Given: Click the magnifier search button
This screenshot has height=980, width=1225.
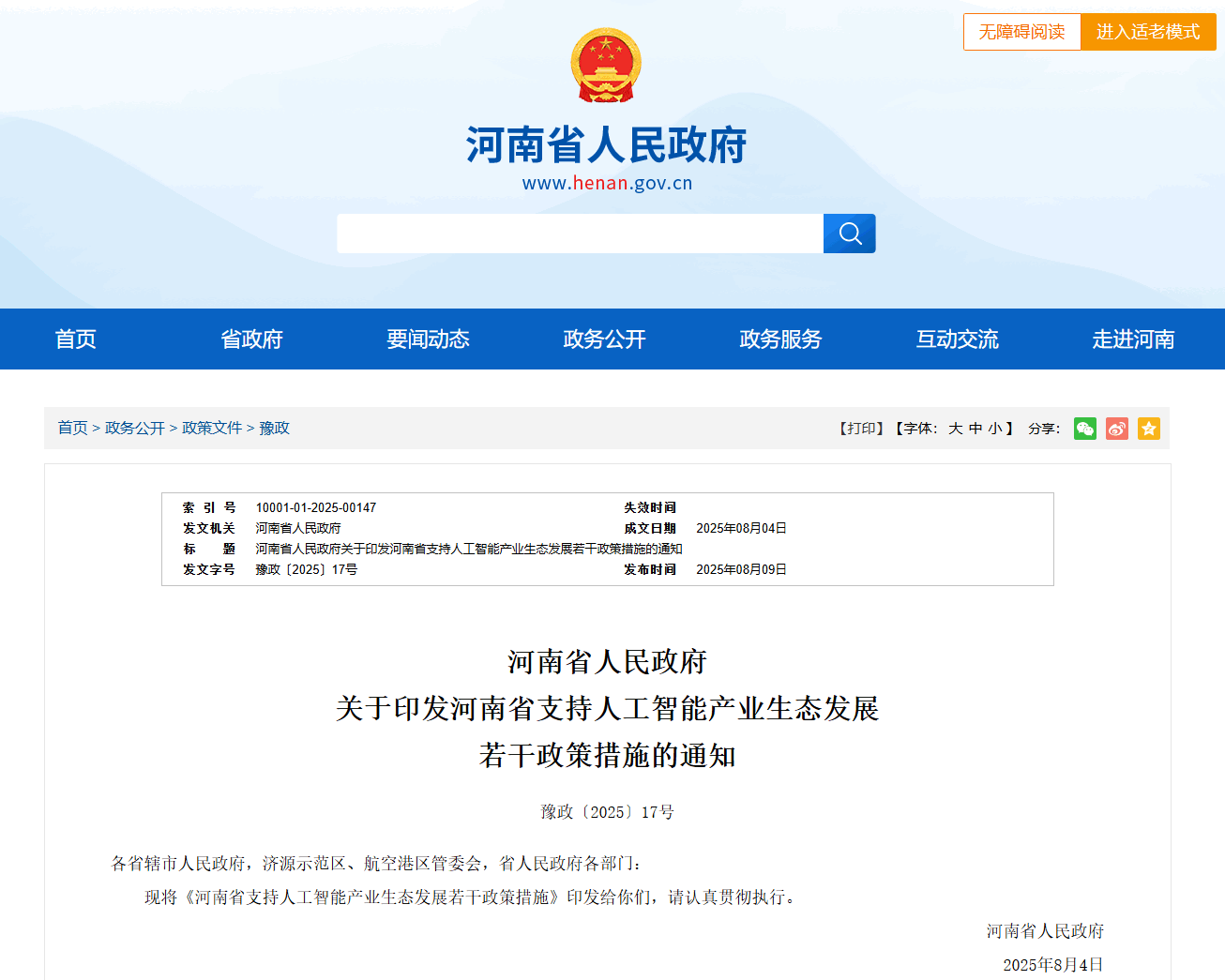Looking at the screenshot, I should coord(849,234).
